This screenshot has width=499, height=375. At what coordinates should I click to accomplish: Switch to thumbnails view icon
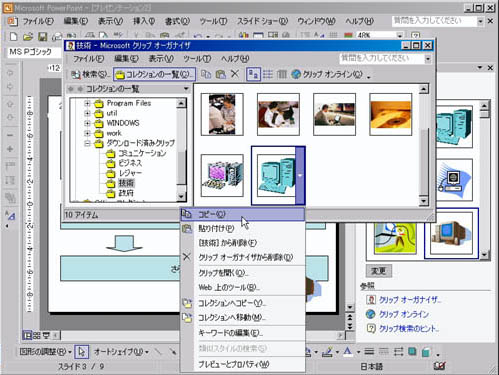point(253,74)
